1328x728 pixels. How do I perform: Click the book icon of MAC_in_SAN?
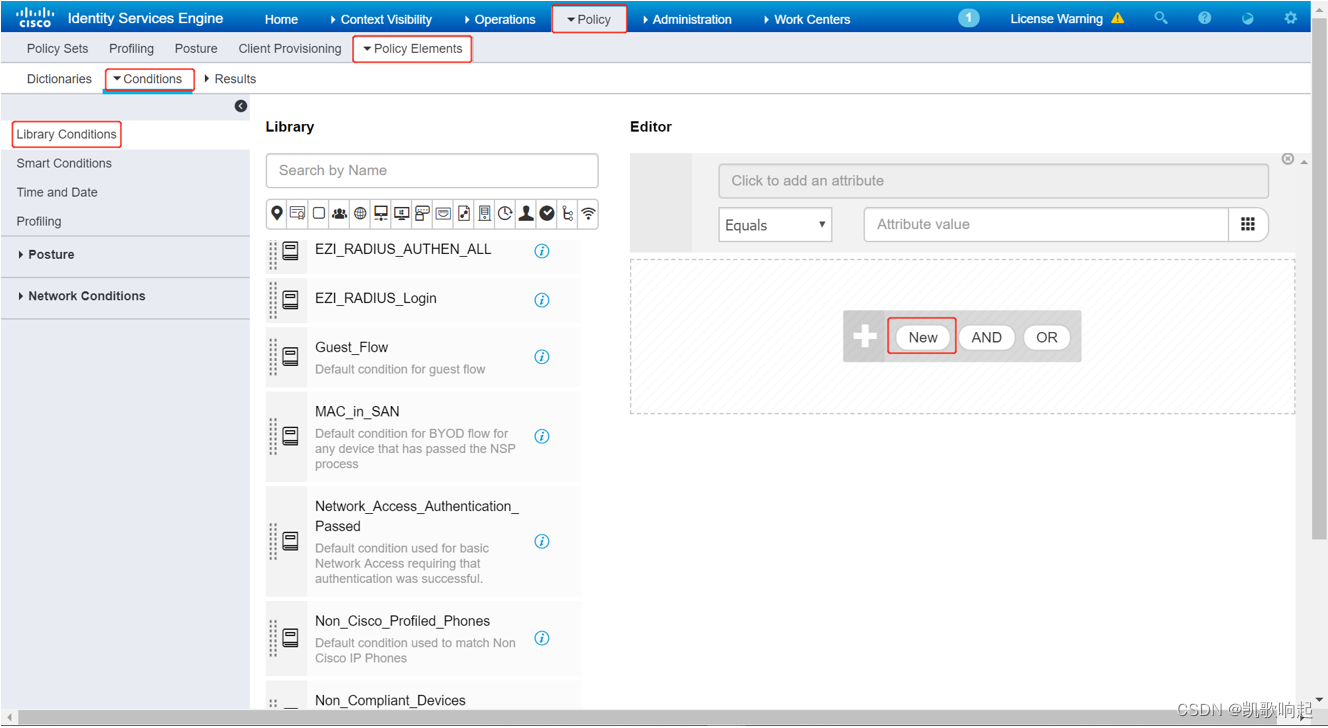point(291,436)
